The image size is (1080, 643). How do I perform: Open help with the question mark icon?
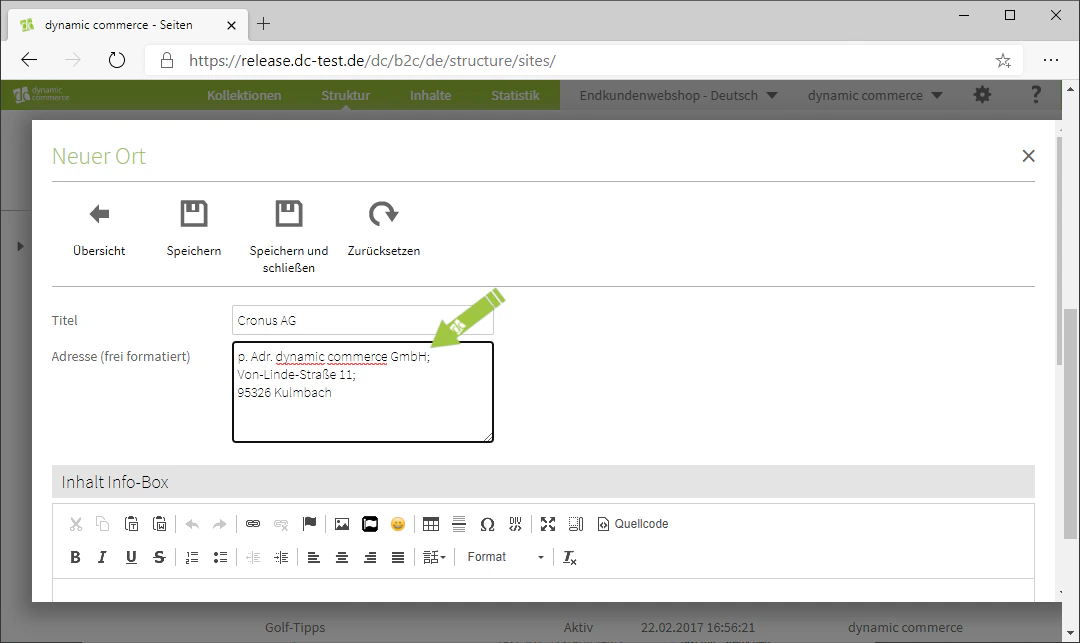[x=1035, y=95]
